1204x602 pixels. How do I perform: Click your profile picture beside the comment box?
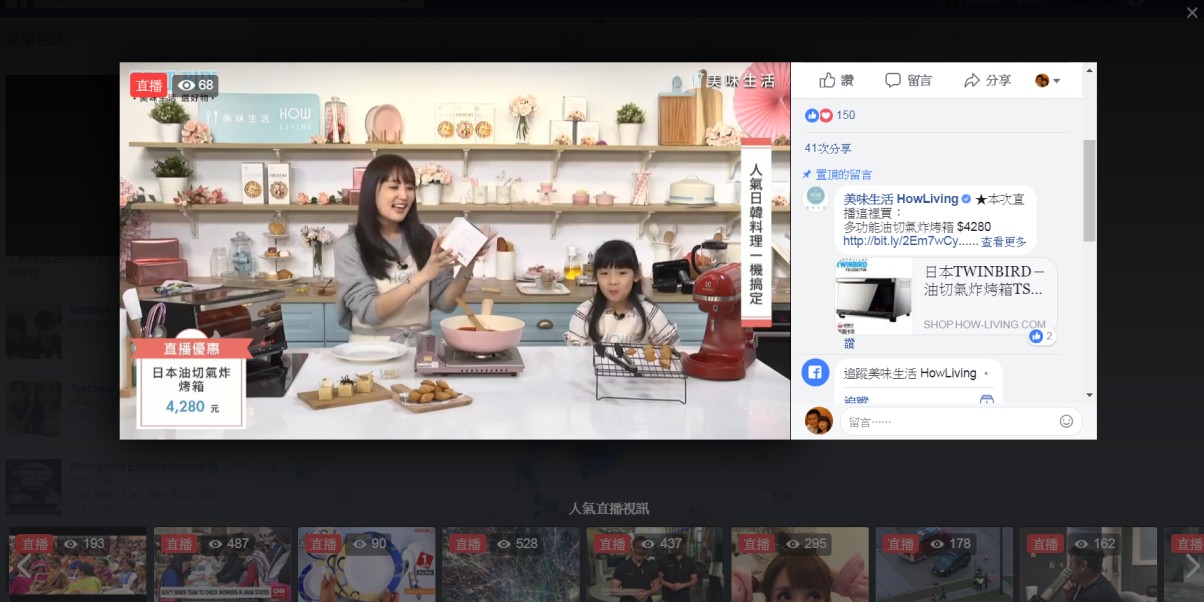[x=818, y=421]
